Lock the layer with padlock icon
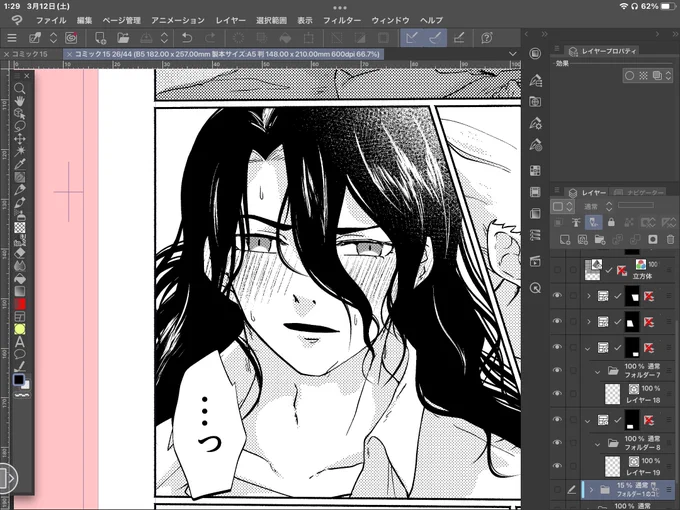680x510 pixels. click(x=611, y=222)
